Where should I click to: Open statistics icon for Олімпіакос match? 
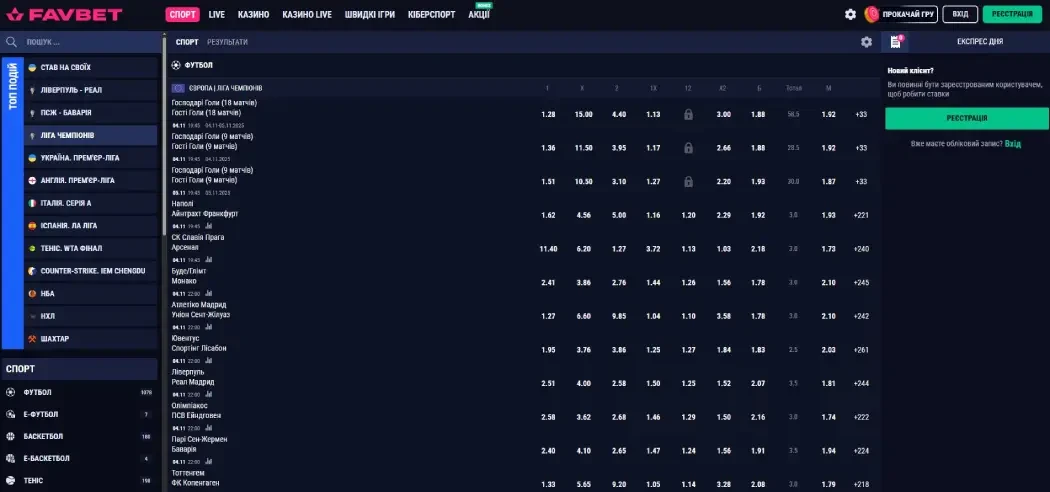208,428
